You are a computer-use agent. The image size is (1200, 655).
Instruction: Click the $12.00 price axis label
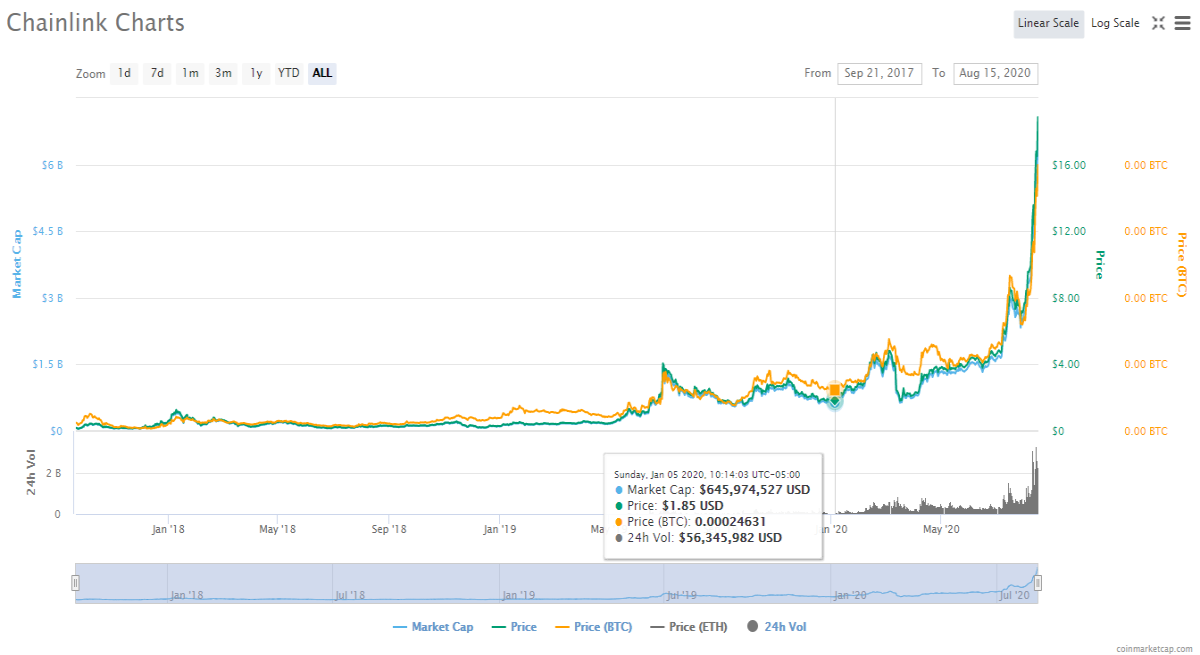pyautogui.click(x=1070, y=231)
